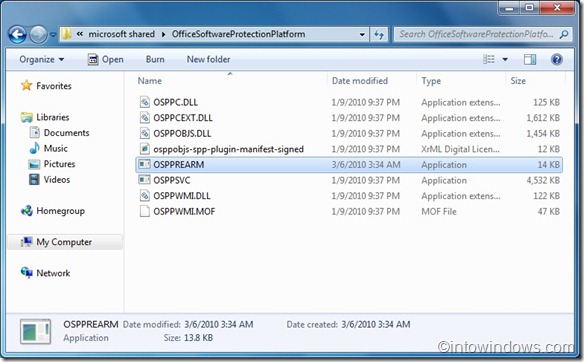584x362 pixels.
Task: Click the Music note icon
Action: tap(34, 148)
